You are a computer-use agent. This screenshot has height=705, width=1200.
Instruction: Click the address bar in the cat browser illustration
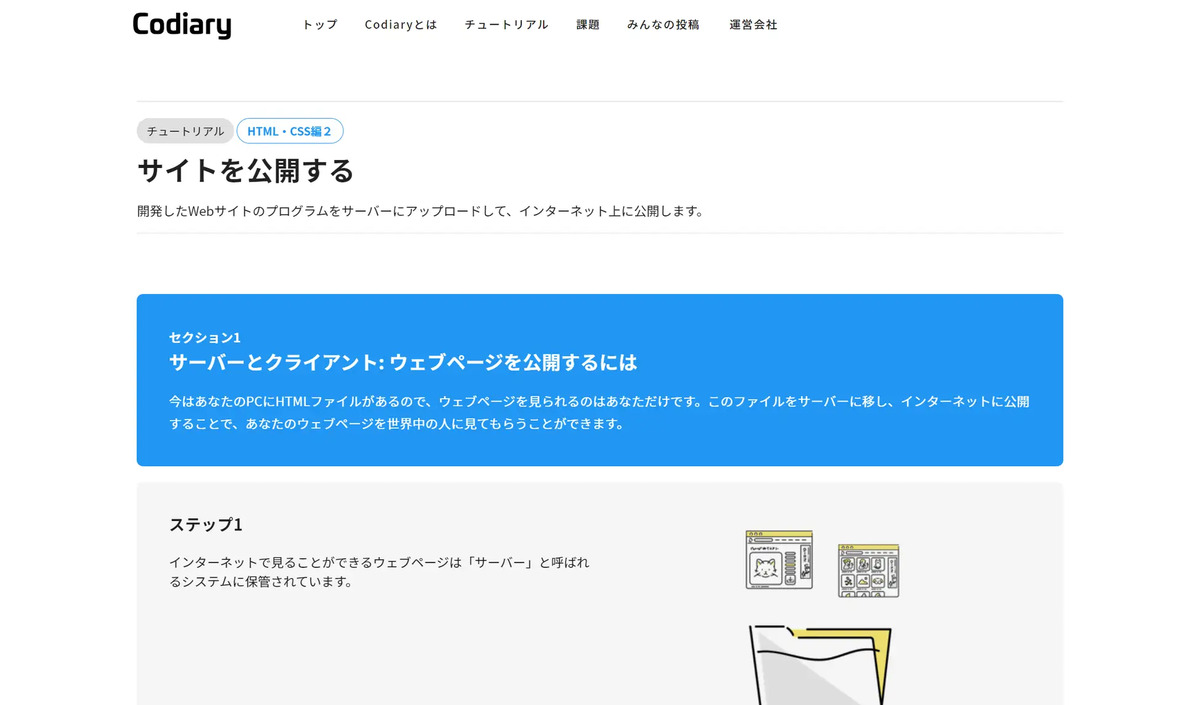[x=763, y=539]
